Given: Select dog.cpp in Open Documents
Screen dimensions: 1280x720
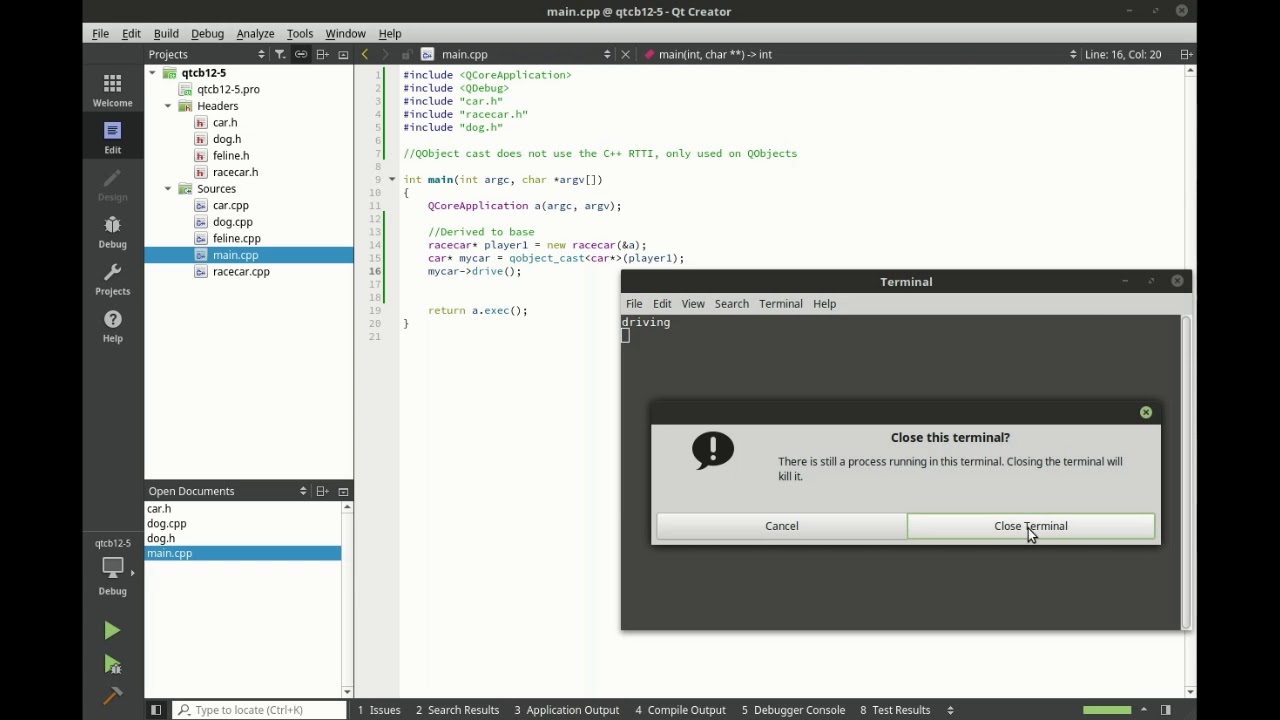Looking at the screenshot, I should click(166, 524).
